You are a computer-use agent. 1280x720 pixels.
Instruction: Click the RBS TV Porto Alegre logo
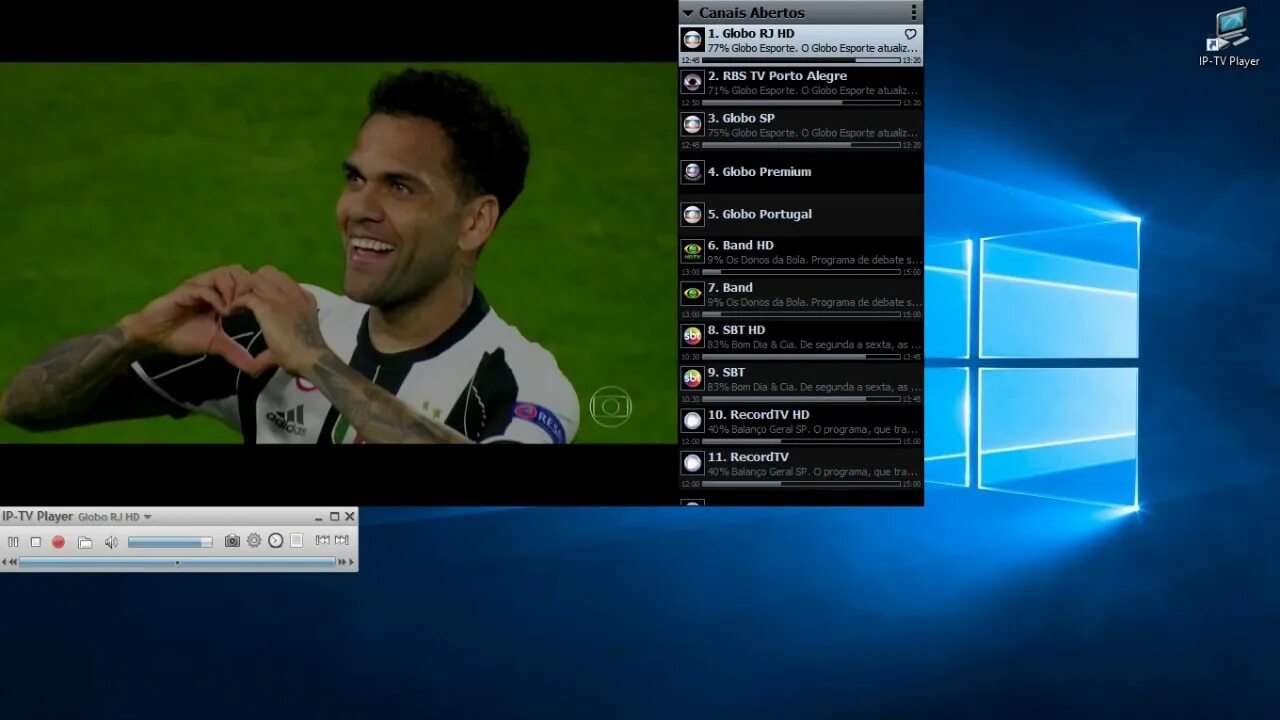692,82
